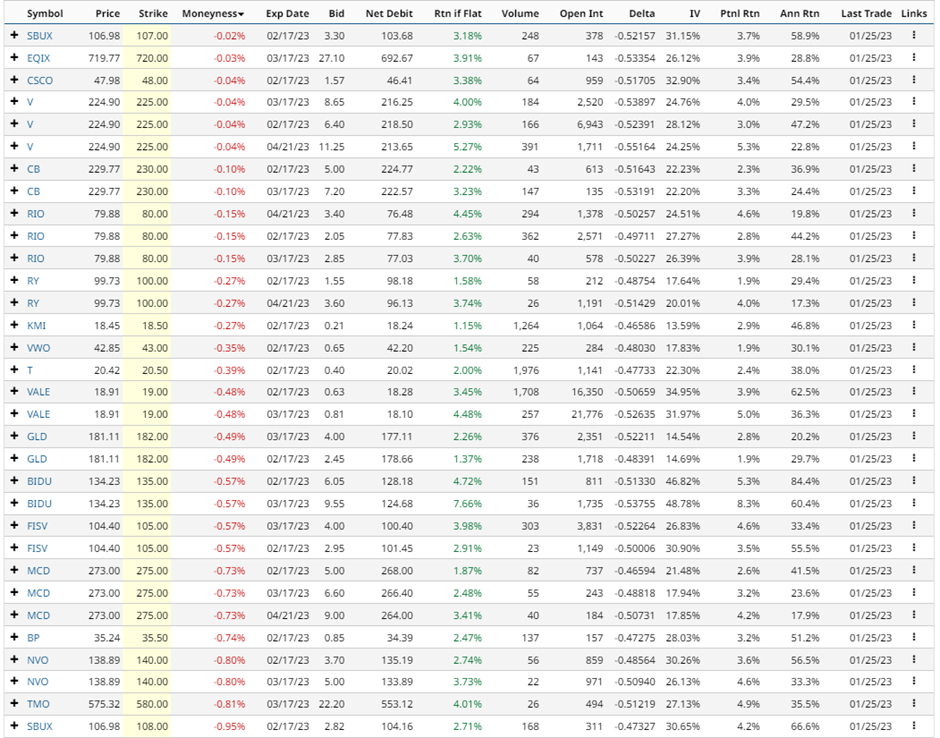Select the 84.4% annual return value
The width and height of the screenshot is (940, 738).
(x=805, y=481)
